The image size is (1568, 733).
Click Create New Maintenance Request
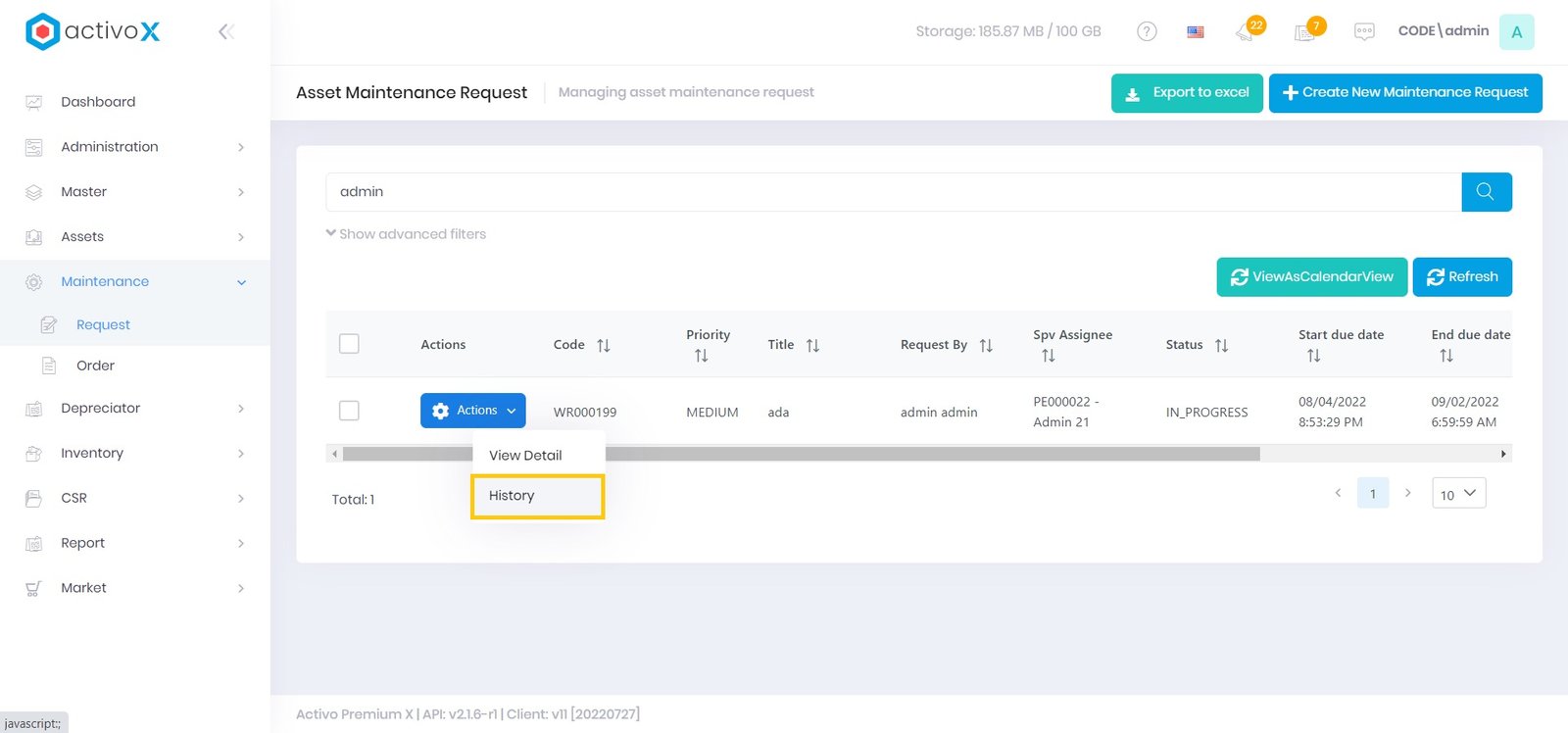pos(1404,93)
